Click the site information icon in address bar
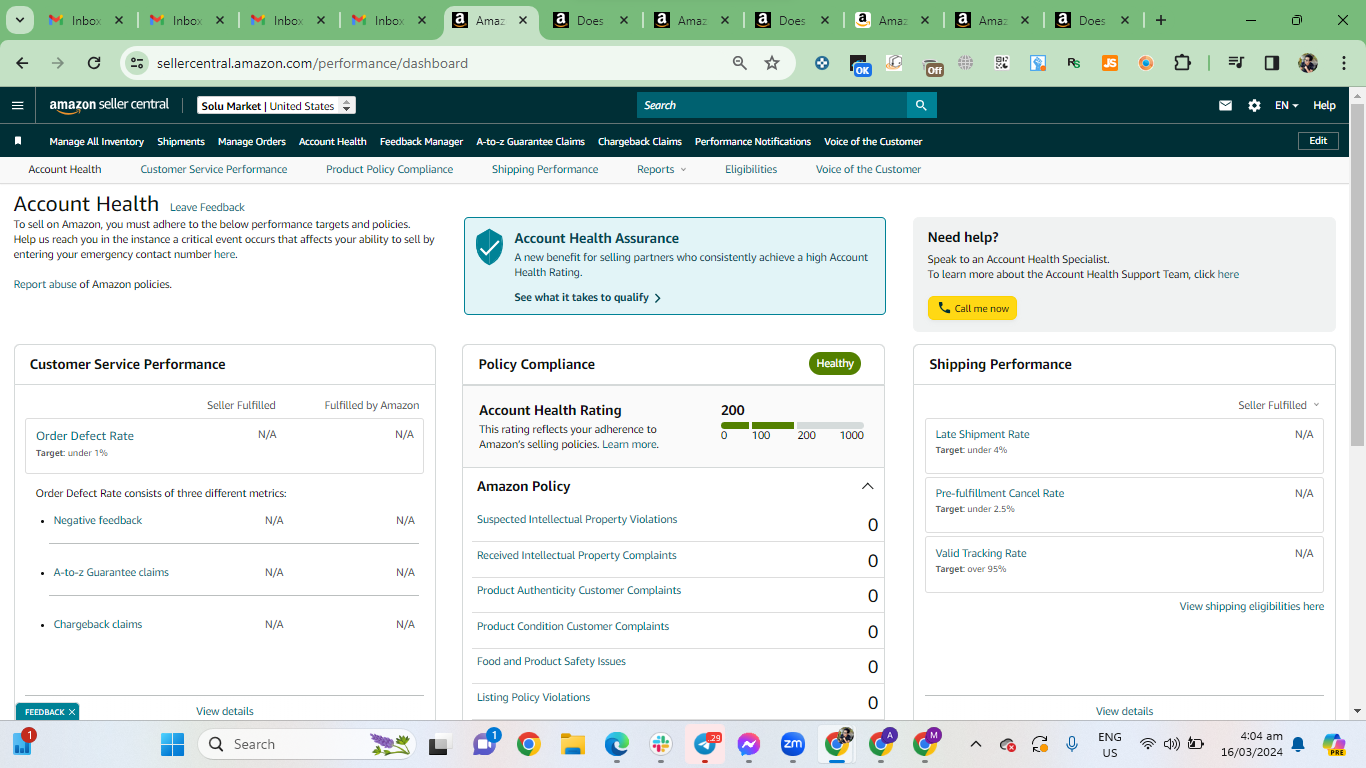Screen dimensions: 1366x768 click(x=137, y=63)
